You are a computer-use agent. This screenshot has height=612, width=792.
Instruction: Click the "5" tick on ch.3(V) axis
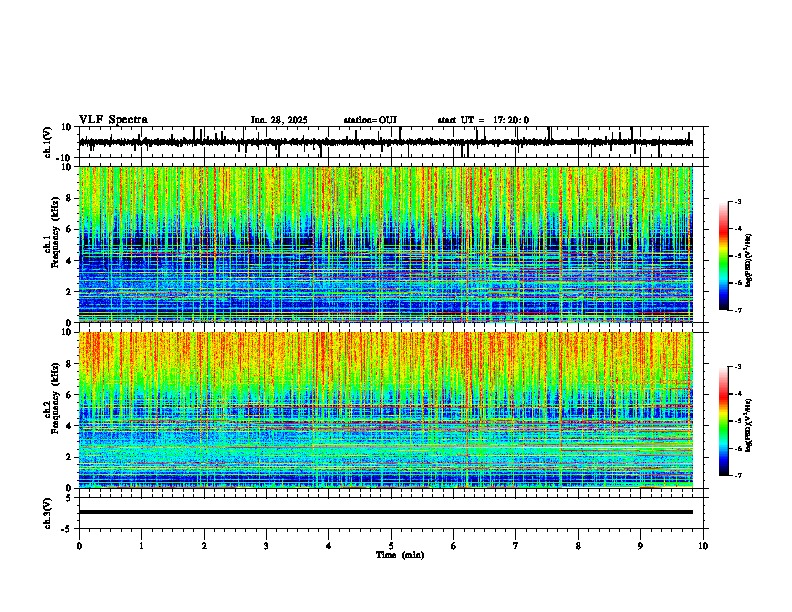[70, 498]
